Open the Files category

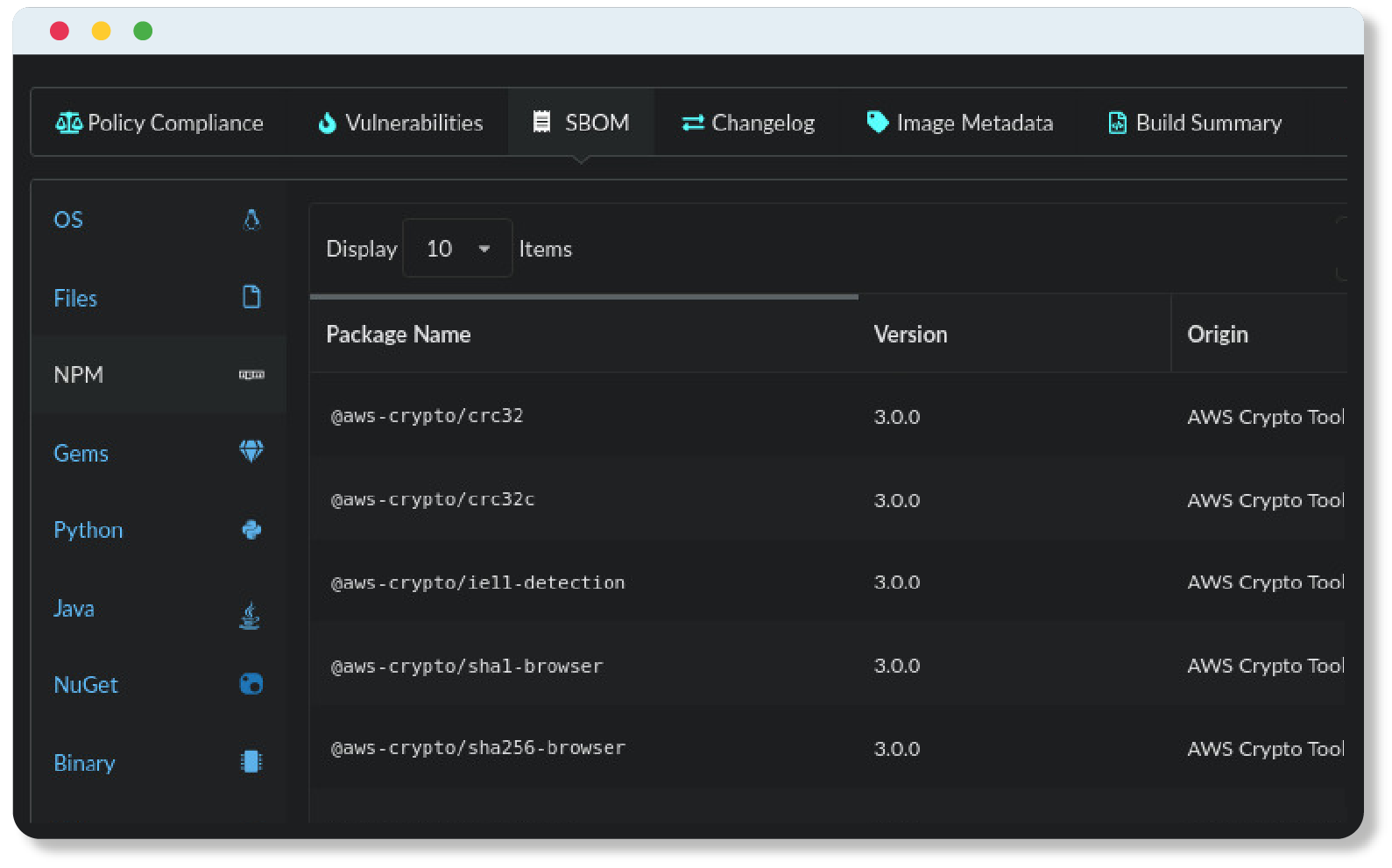[159, 298]
